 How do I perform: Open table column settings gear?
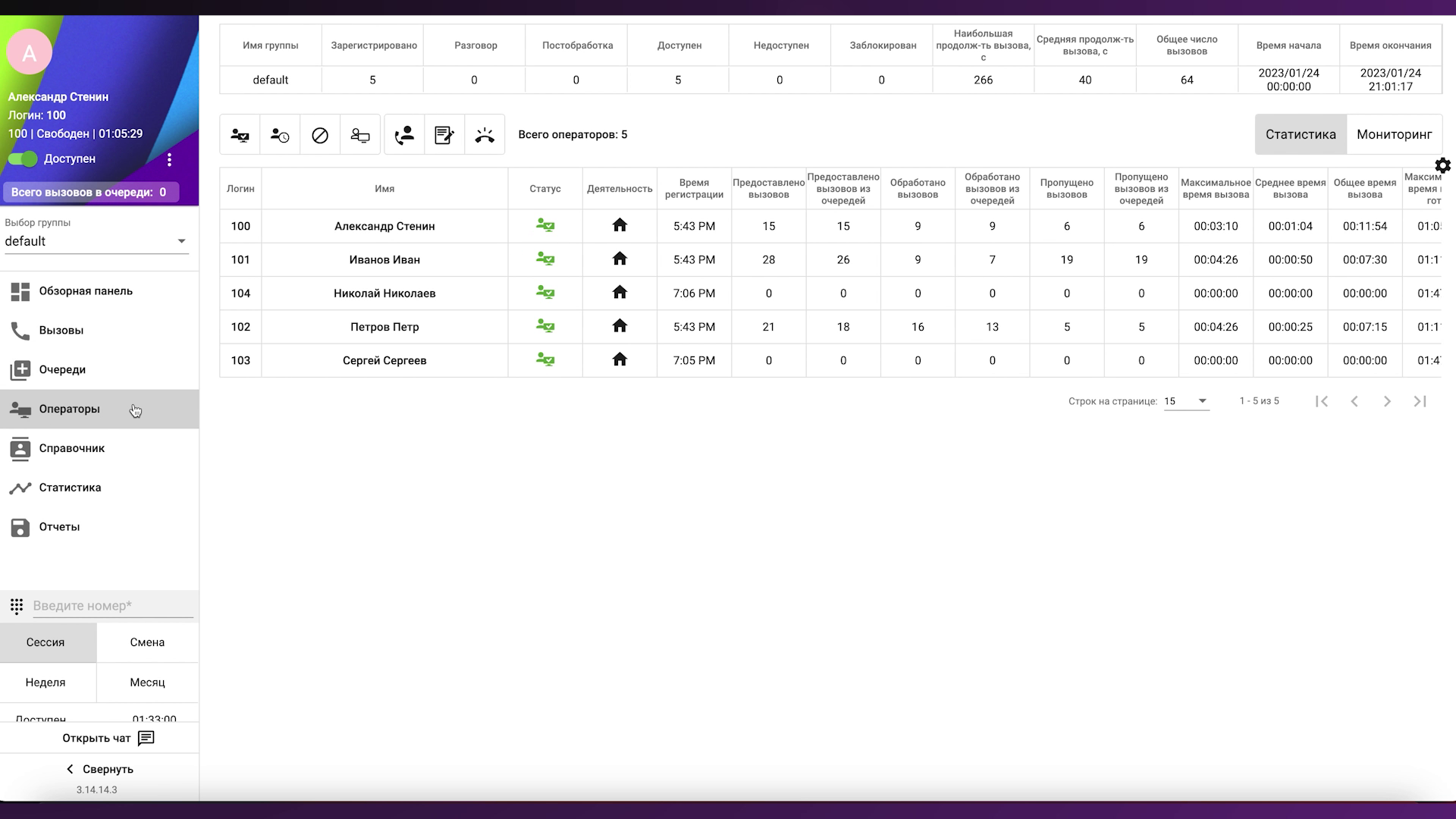click(1442, 165)
